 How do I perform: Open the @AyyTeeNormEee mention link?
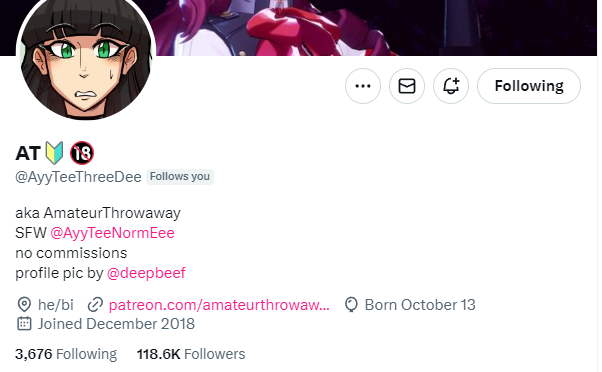pos(112,233)
